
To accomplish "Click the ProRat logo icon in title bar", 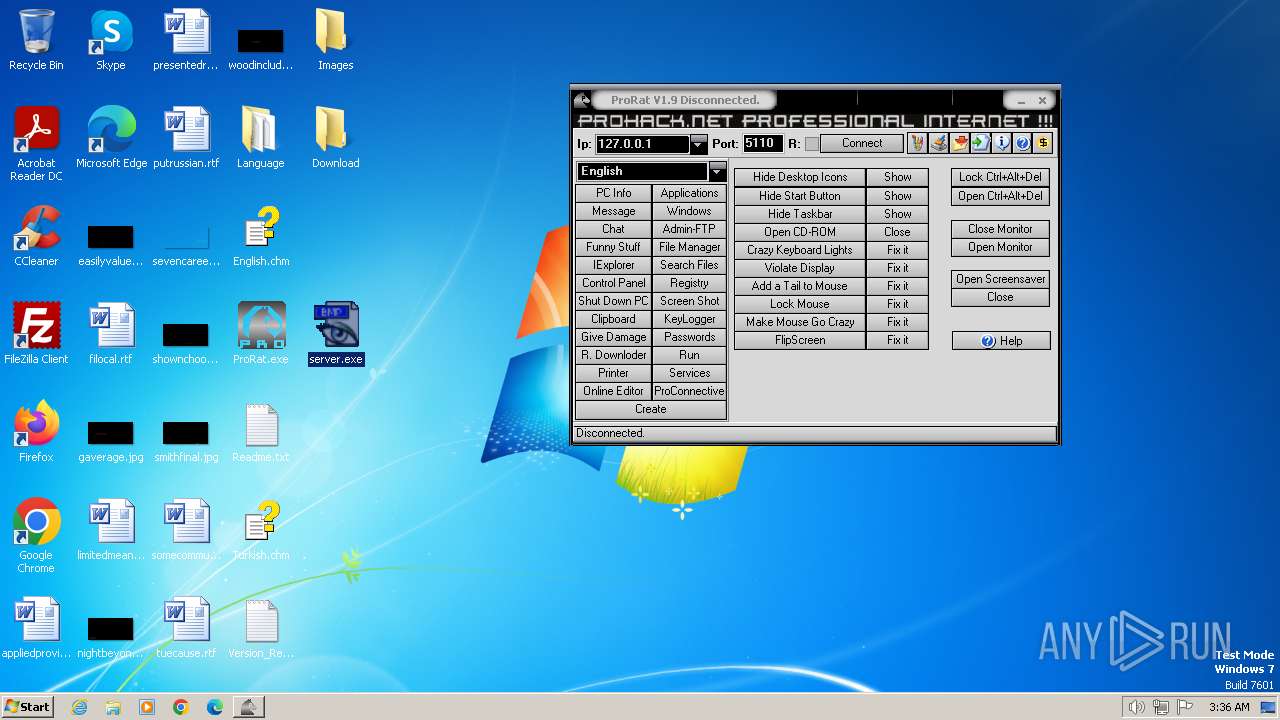I will click(x=582, y=100).
